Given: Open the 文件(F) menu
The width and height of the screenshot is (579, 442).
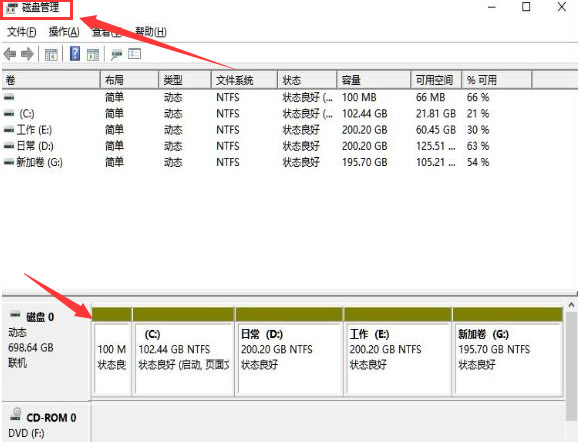Looking at the screenshot, I should 21,32.
